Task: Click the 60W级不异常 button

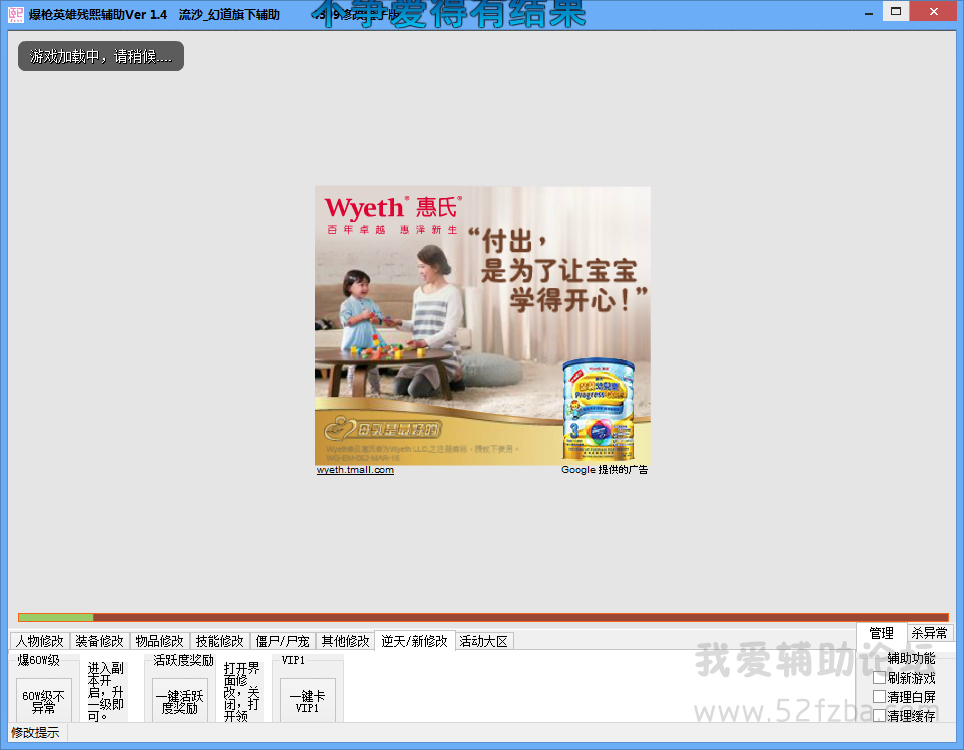Action: (44, 701)
